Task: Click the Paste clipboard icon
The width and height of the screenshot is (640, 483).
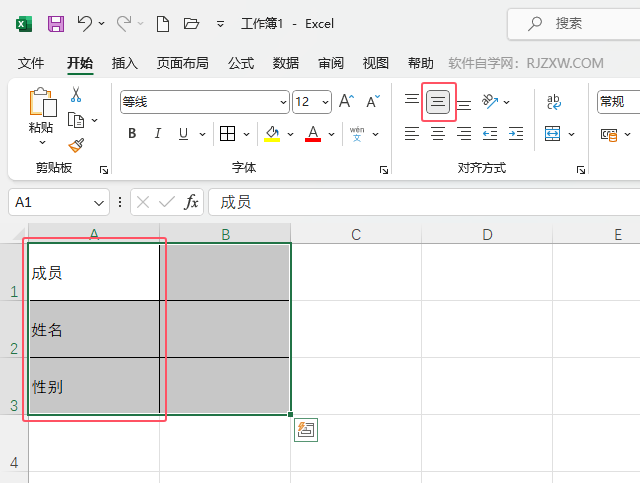Action: pos(42,102)
